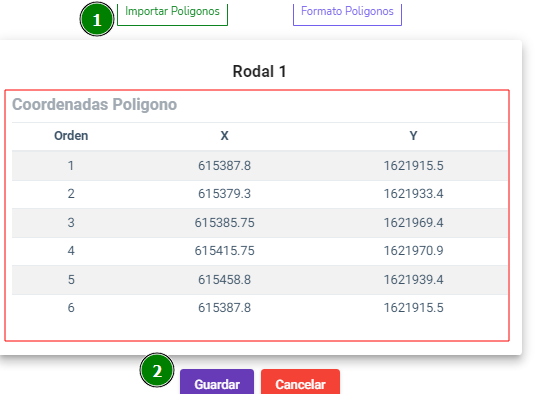Cancel the polygon import with Cancelar
Image resolution: width=538 pixels, height=395 pixels.
300,382
